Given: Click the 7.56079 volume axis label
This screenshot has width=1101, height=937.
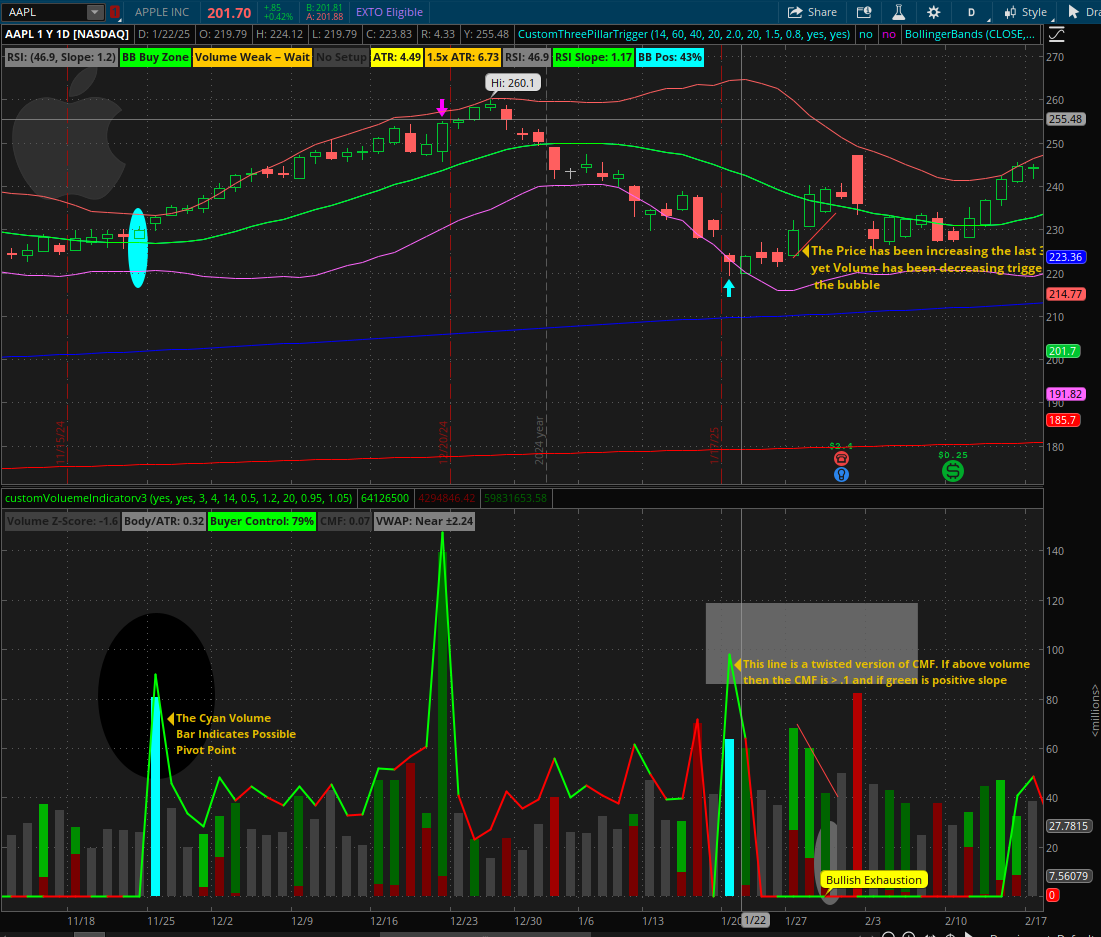Looking at the screenshot, I should [1068, 876].
